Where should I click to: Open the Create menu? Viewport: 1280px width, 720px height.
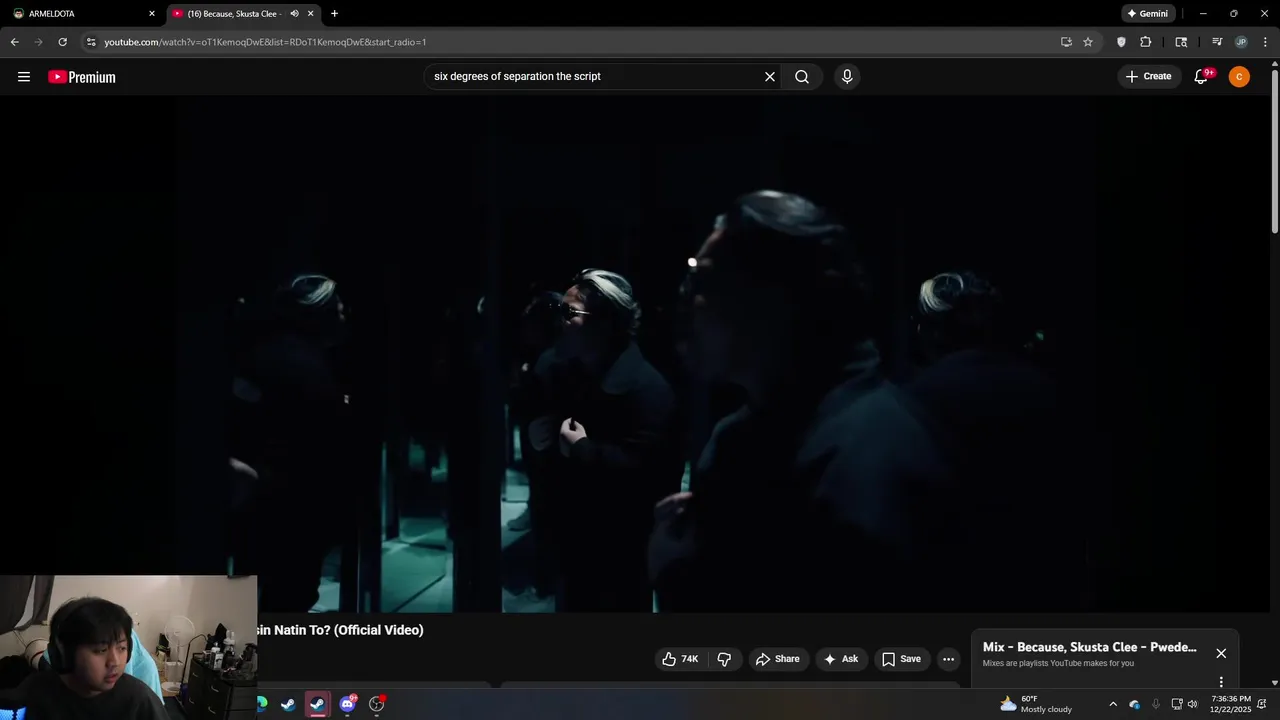click(1149, 77)
